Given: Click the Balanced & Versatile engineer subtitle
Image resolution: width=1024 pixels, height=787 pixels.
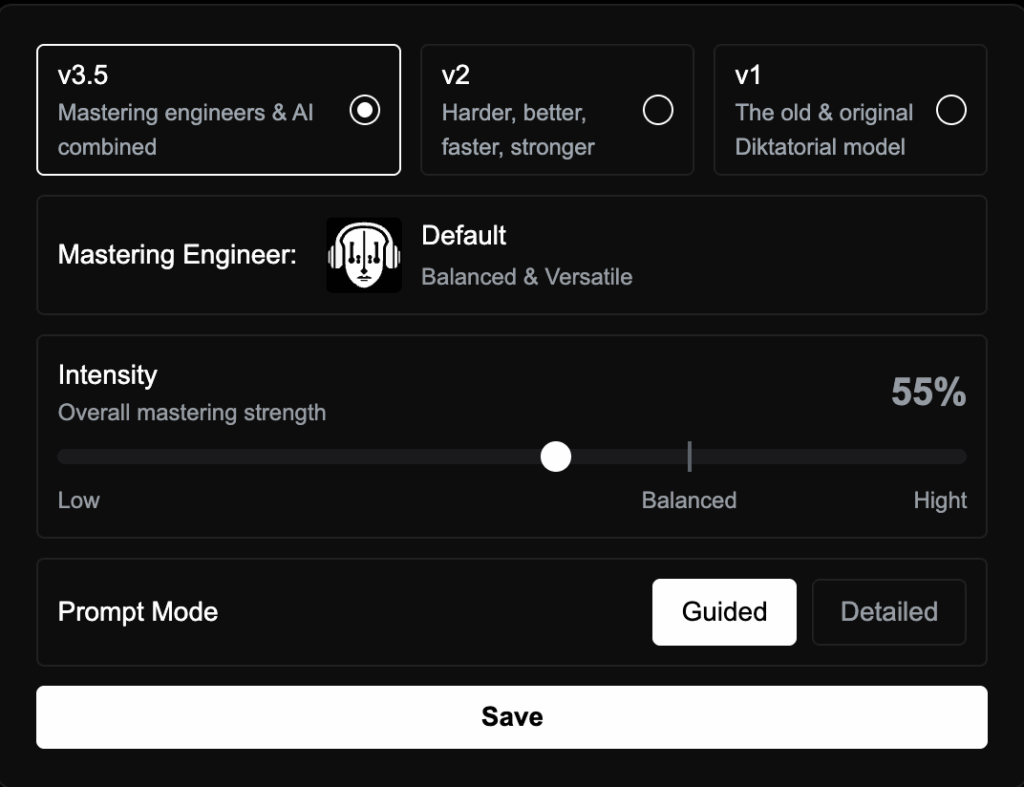Looking at the screenshot, I should tap(527, 277).
